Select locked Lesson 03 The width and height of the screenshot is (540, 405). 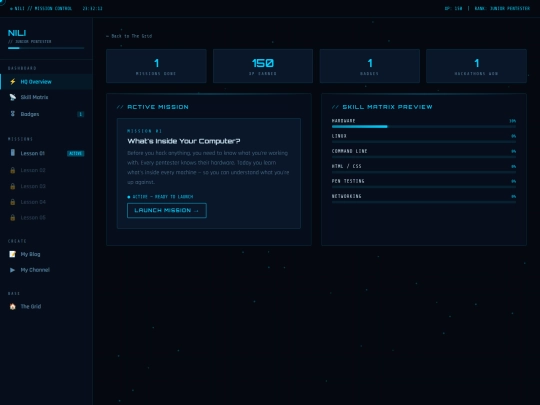point(46,186)
